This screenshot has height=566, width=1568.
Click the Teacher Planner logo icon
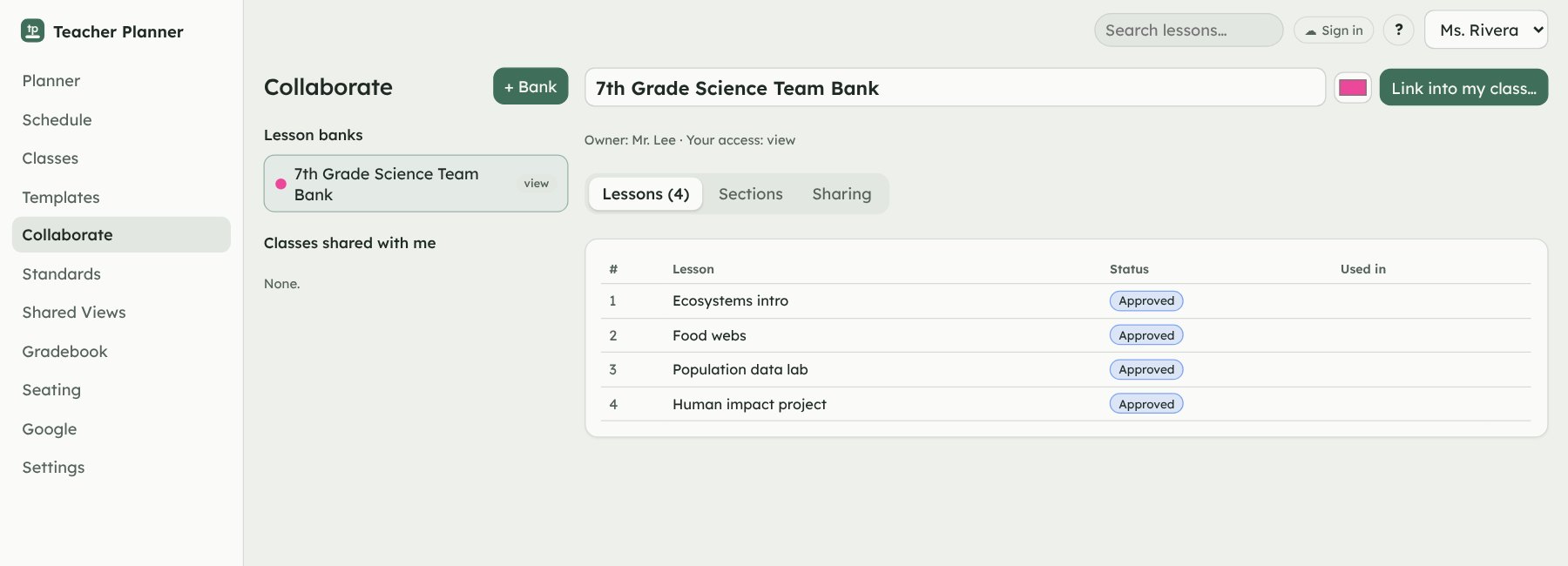32,30
